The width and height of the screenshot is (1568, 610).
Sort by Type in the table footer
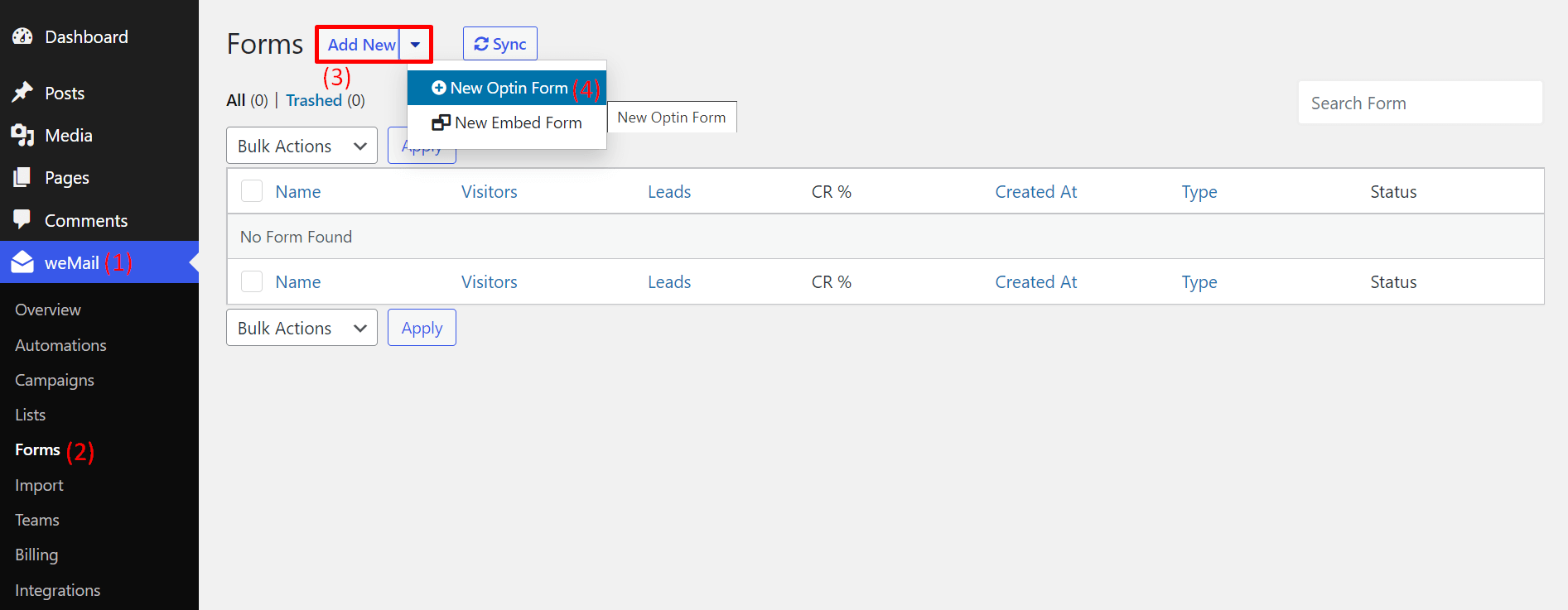click(x=1199, y=282)
